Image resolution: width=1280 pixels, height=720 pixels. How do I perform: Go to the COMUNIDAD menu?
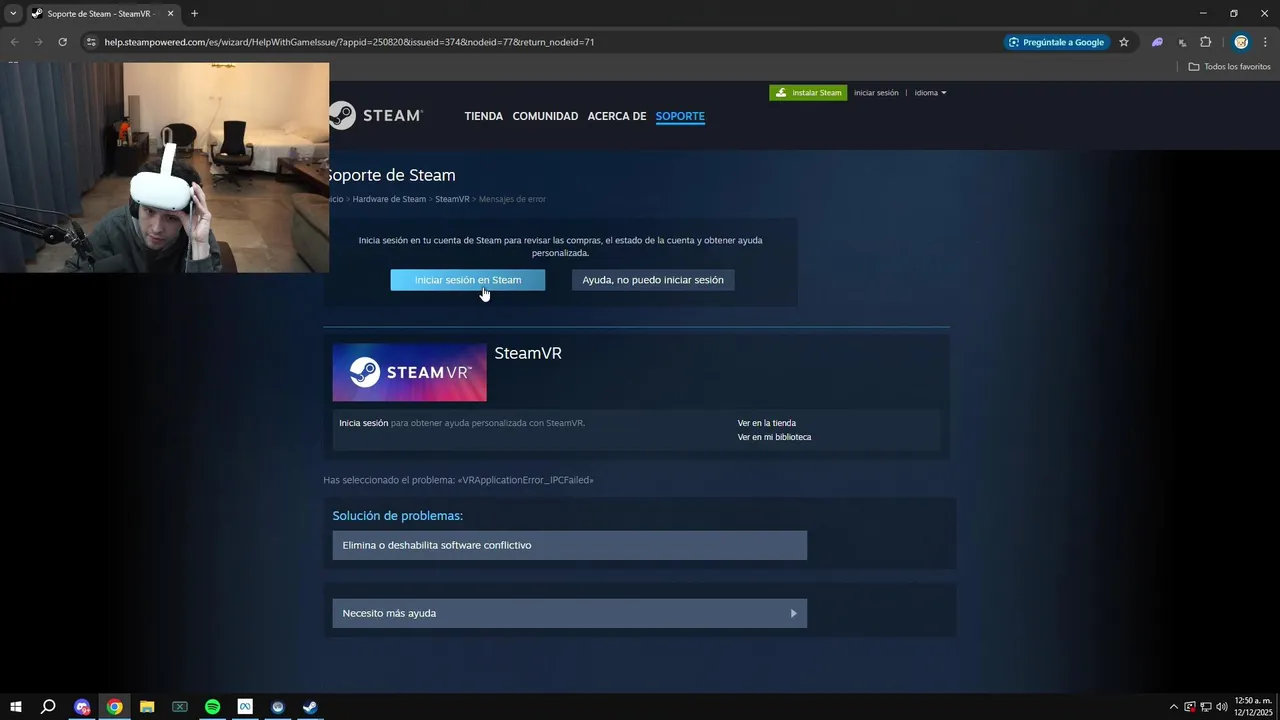pos(545,116)
